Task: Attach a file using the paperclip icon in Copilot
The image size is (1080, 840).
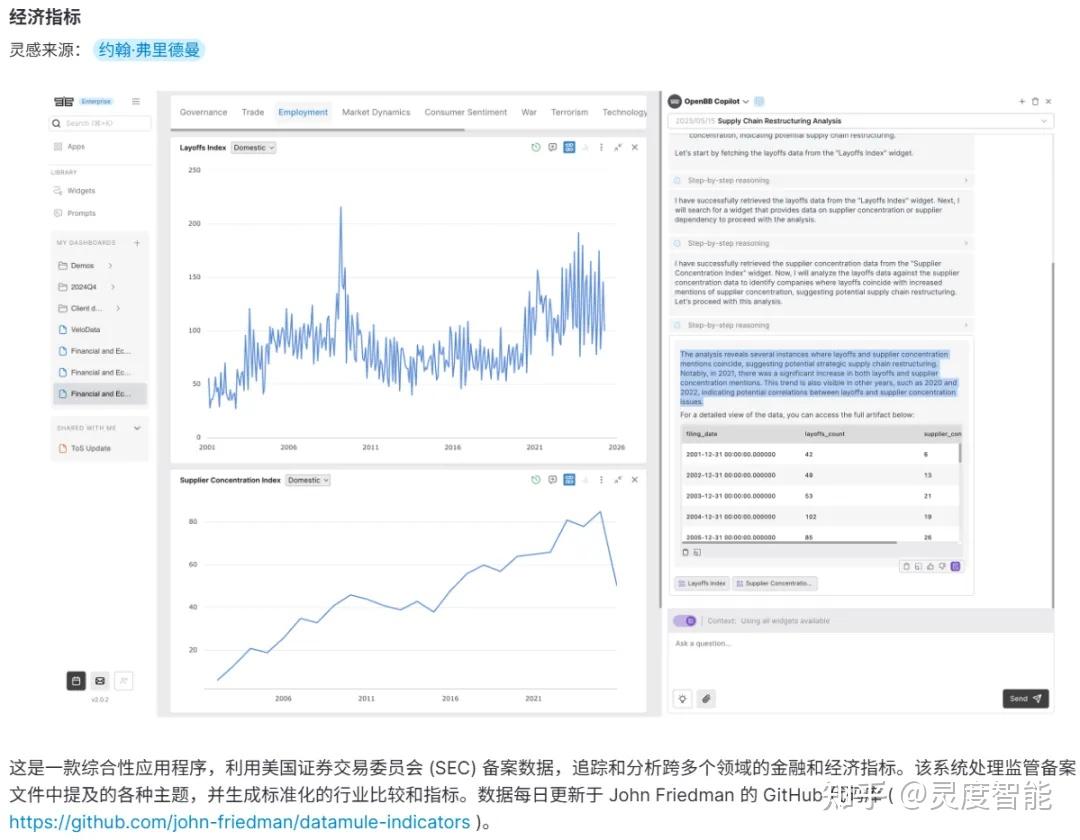Action: (707, 698)
